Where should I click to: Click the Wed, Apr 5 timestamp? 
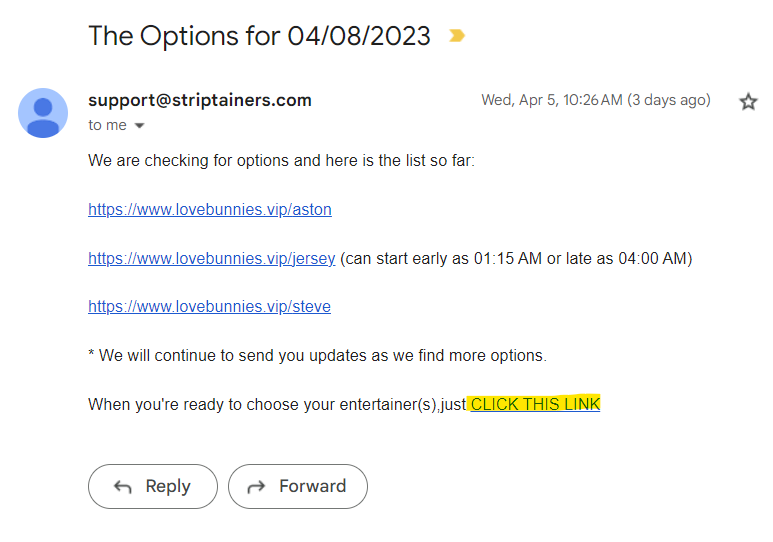coord(596,100)
